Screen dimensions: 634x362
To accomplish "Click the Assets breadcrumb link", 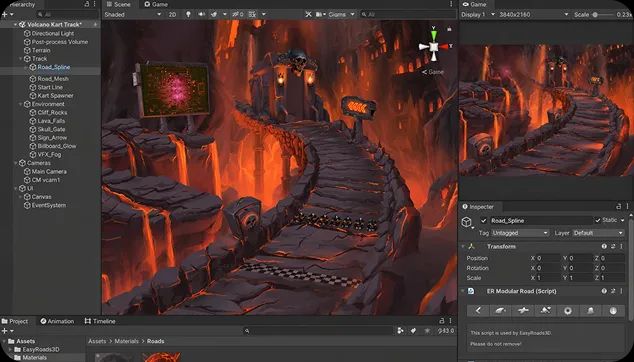I will (97, 341).
